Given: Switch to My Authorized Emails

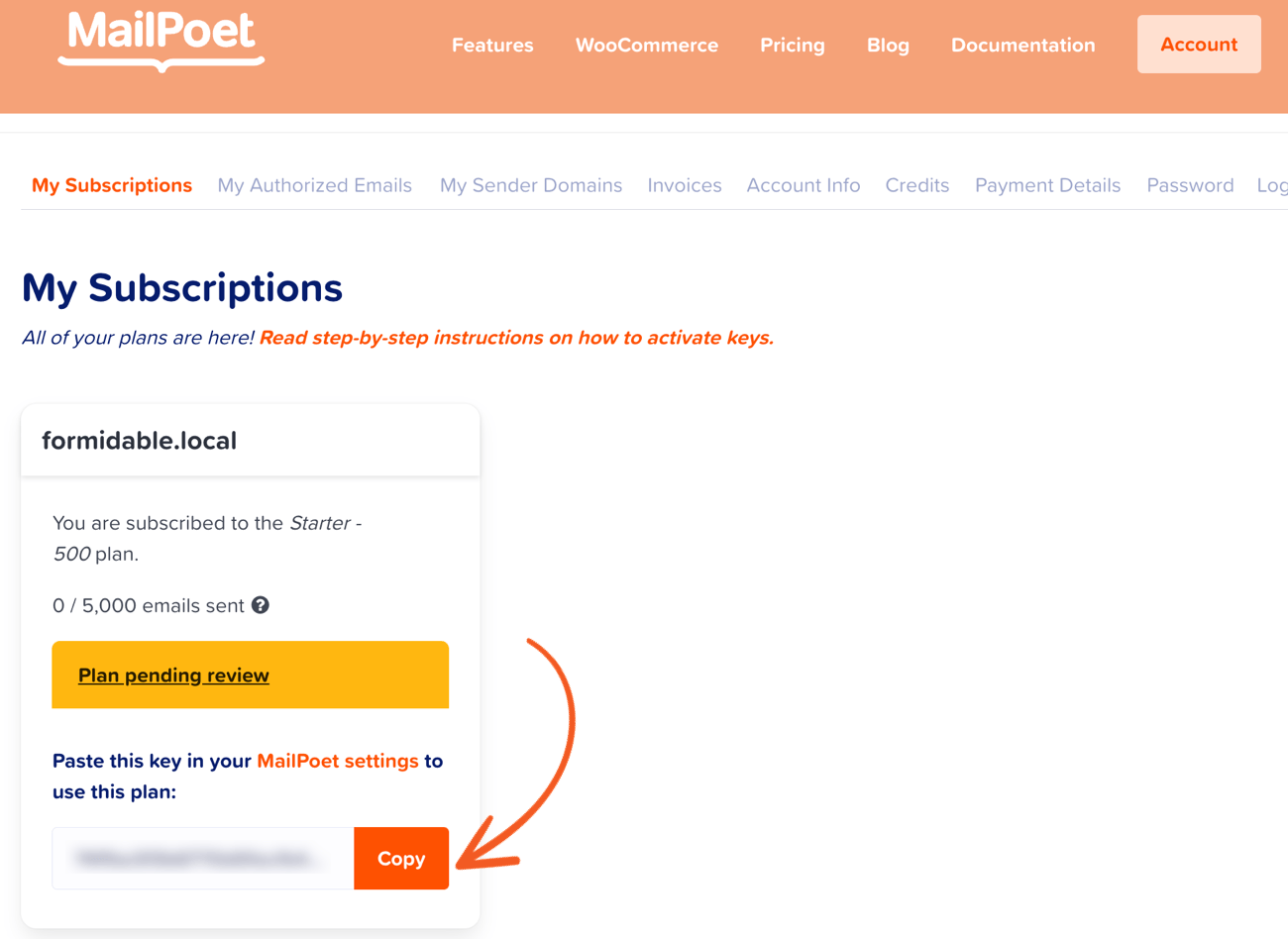Looking at the screenshot, I should (x=314, y=185).
